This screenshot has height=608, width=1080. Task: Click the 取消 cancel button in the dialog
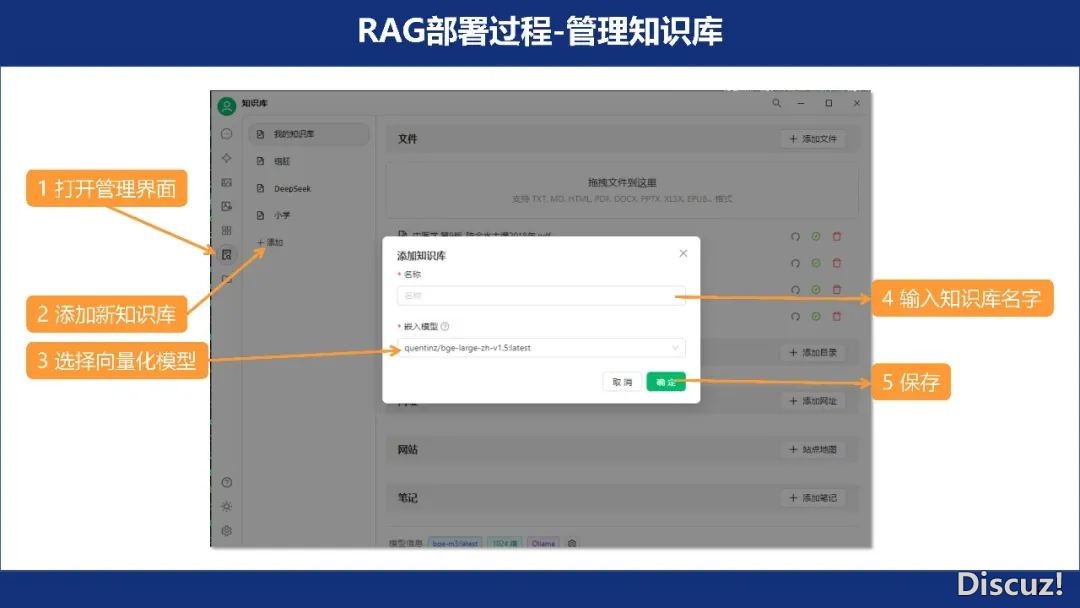622,381
